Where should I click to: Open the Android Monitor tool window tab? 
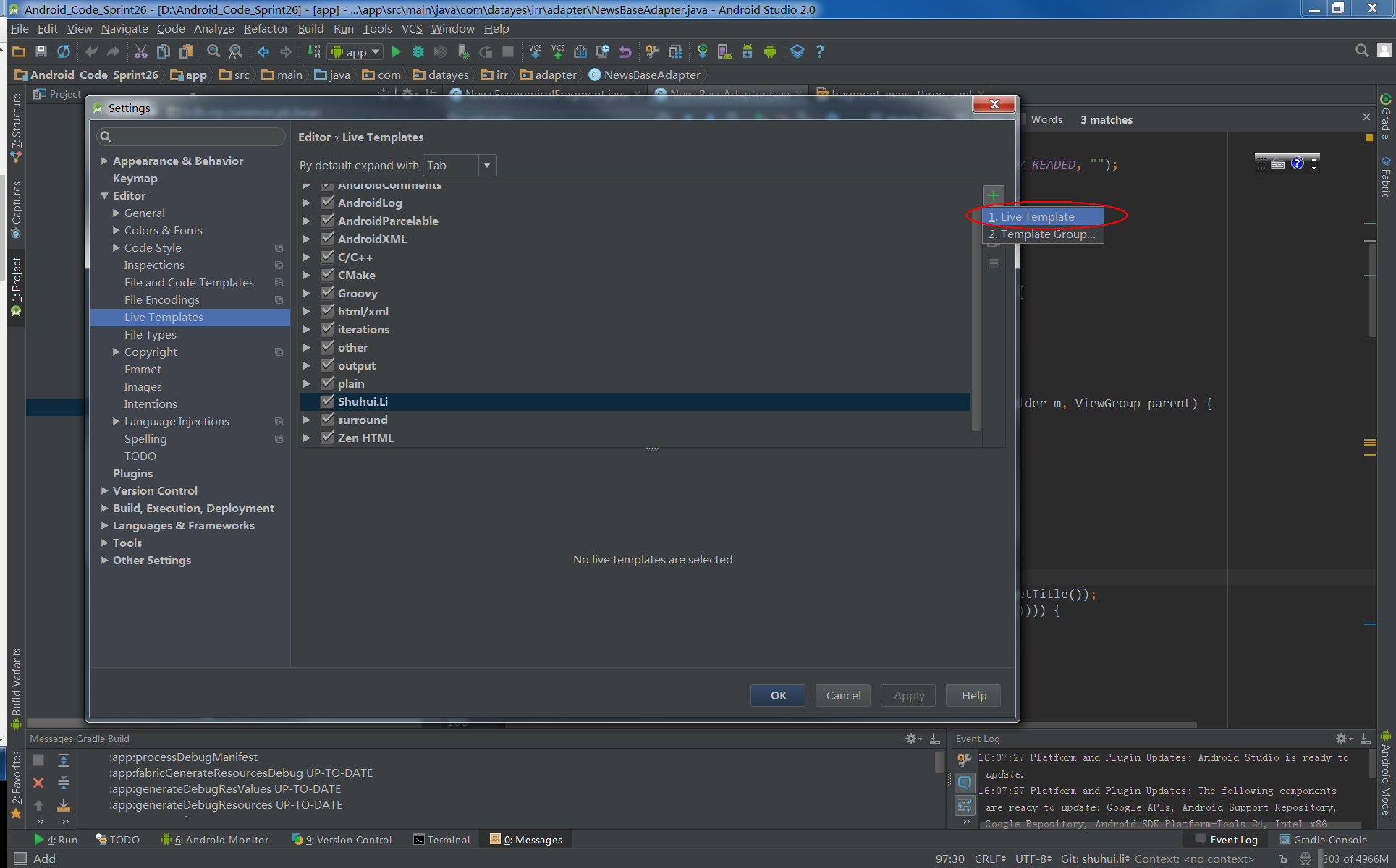point(215,839)
